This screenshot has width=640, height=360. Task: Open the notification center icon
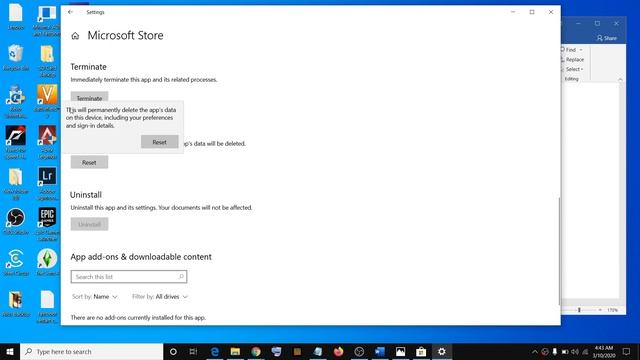tap(627, 351)
